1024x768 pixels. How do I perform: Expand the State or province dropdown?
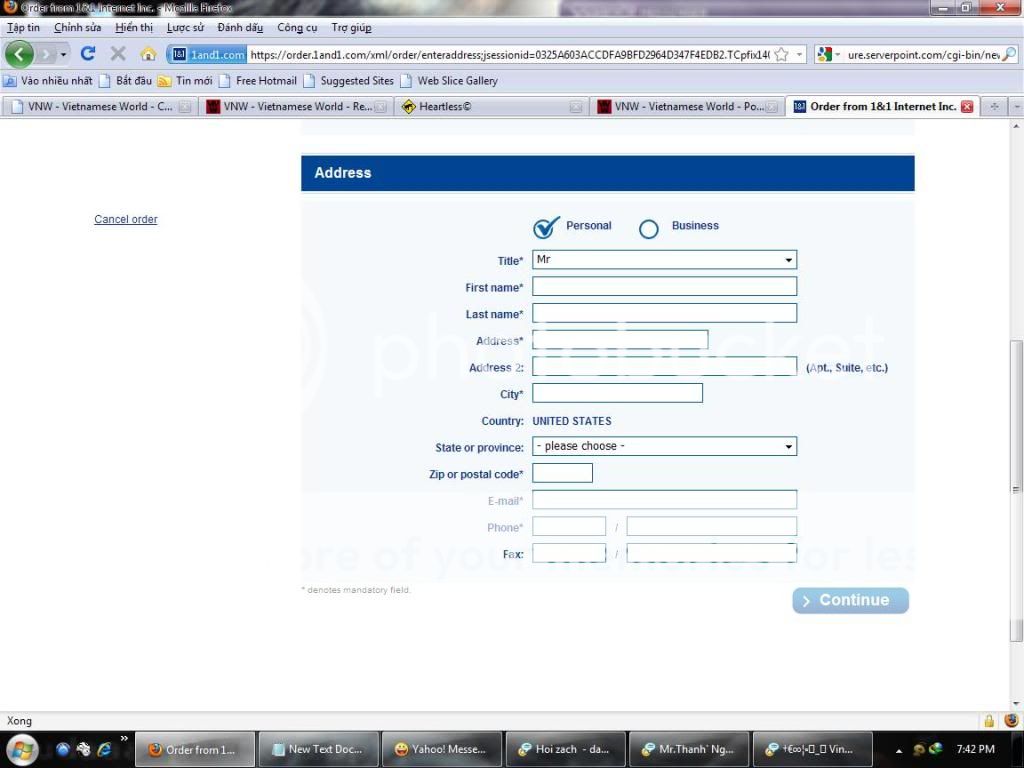(664, 446)
